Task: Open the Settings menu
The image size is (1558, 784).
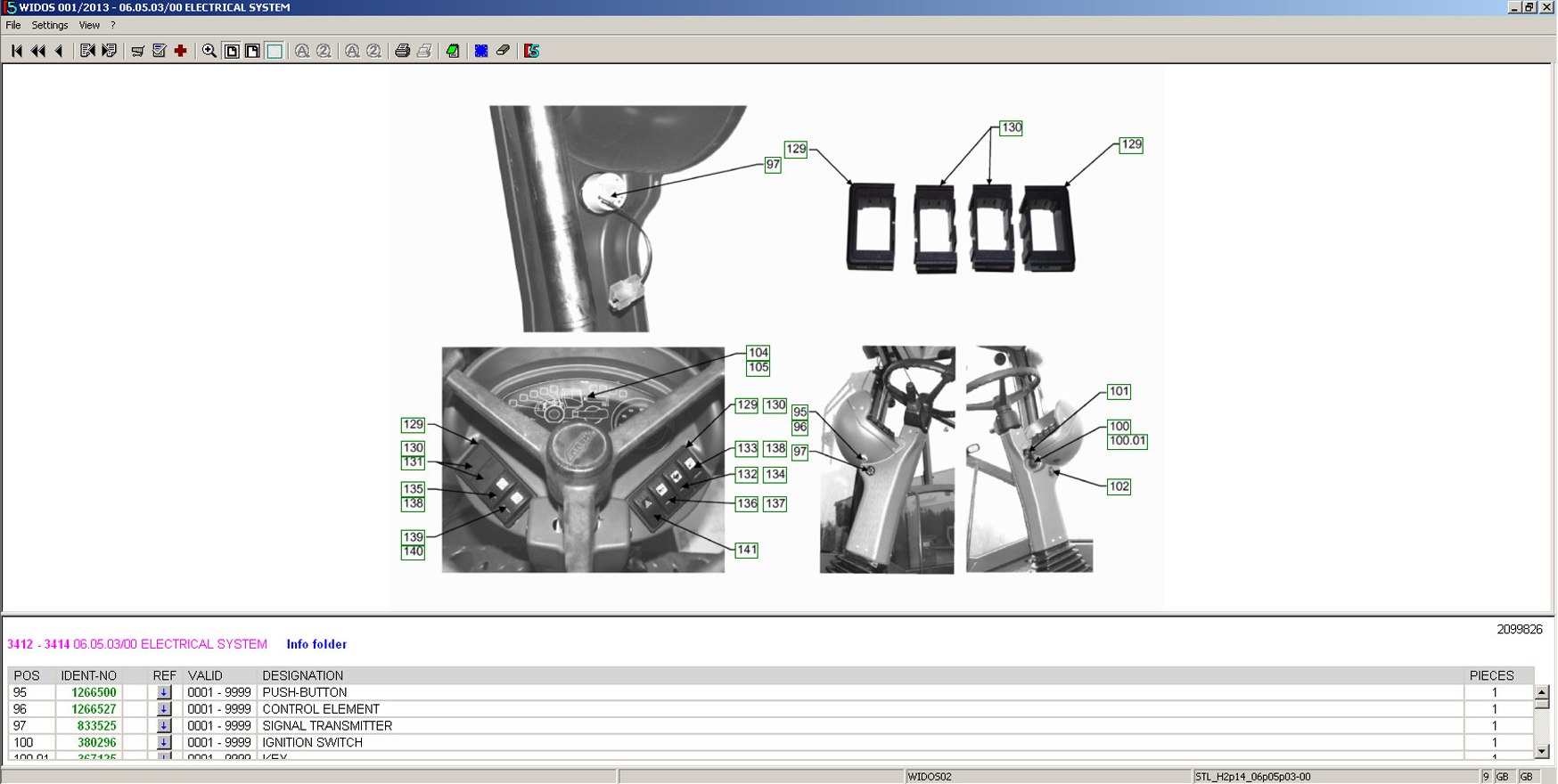Action: click(50, 25)
